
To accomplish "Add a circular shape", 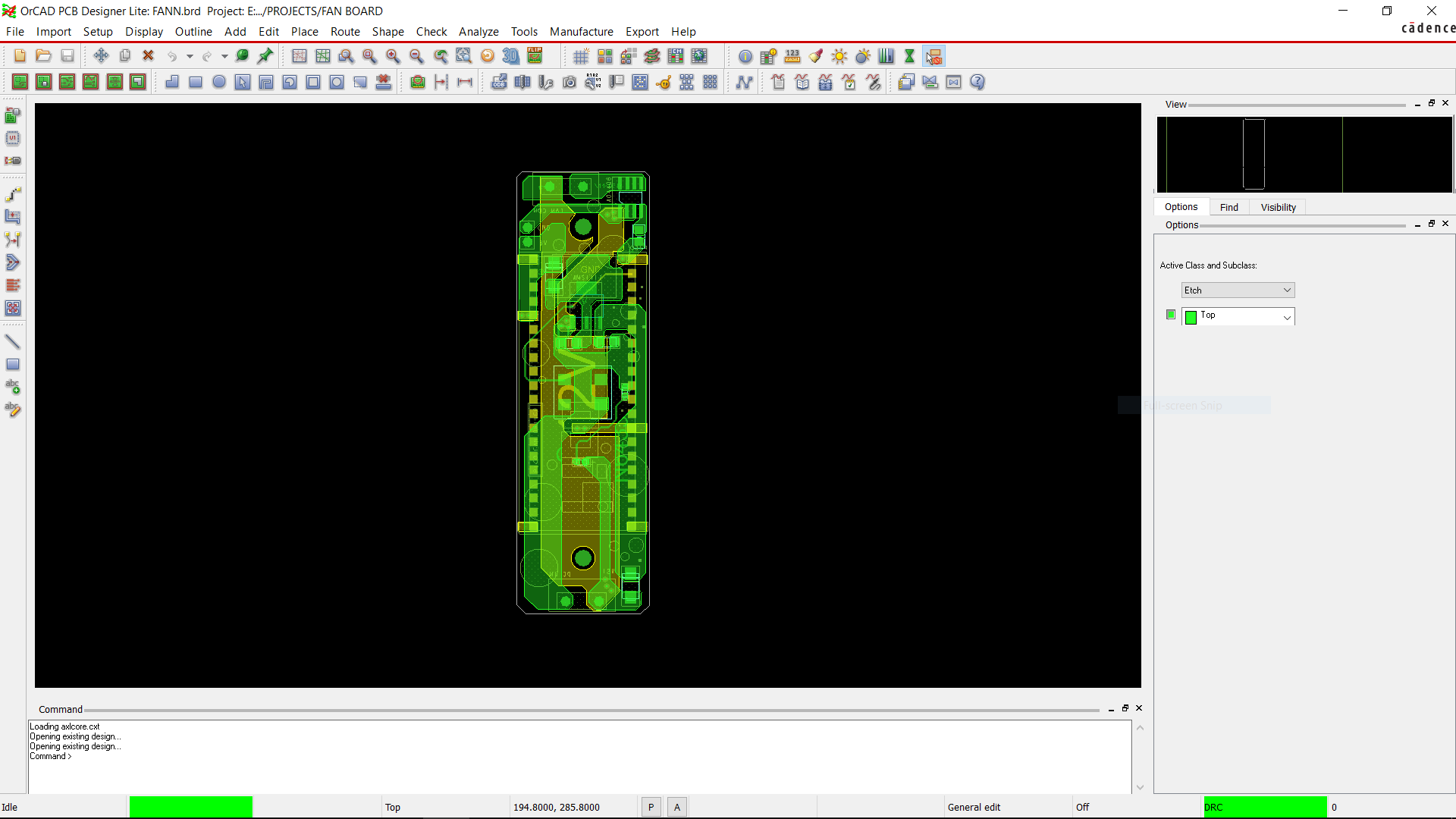I will point(219,82).
